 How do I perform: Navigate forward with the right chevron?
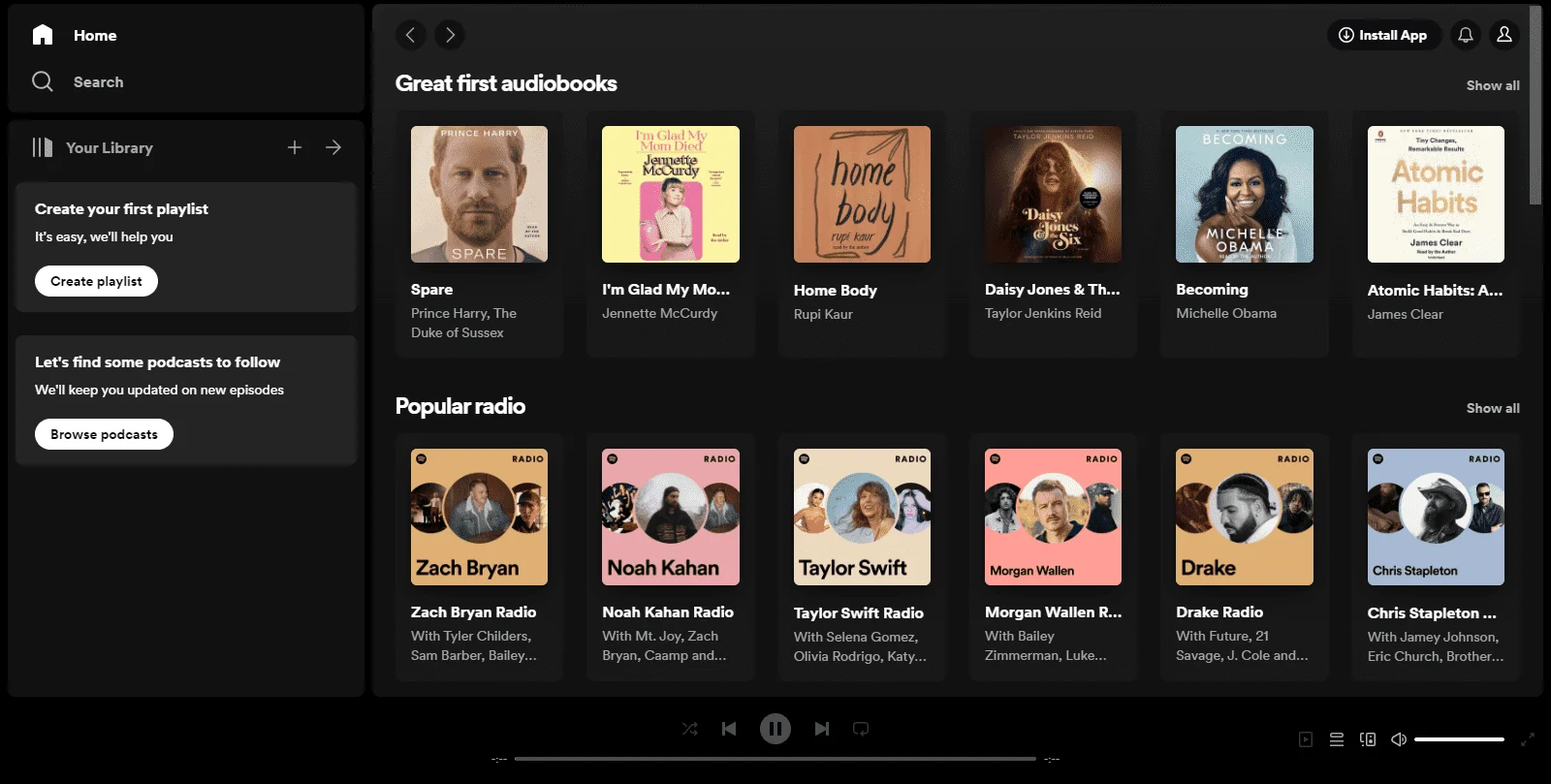coord(450,35)
